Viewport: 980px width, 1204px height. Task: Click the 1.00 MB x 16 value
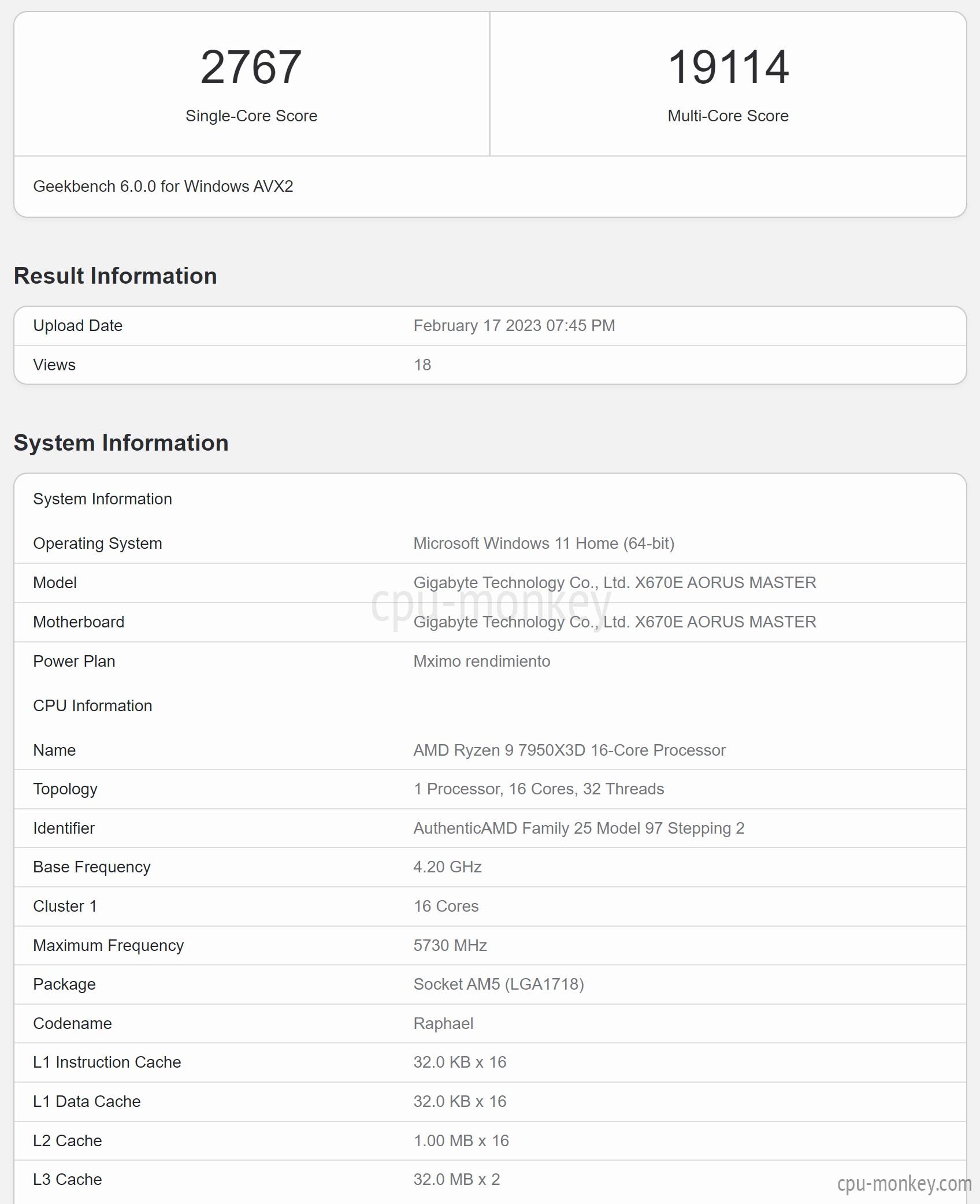tap(461, 1141)
